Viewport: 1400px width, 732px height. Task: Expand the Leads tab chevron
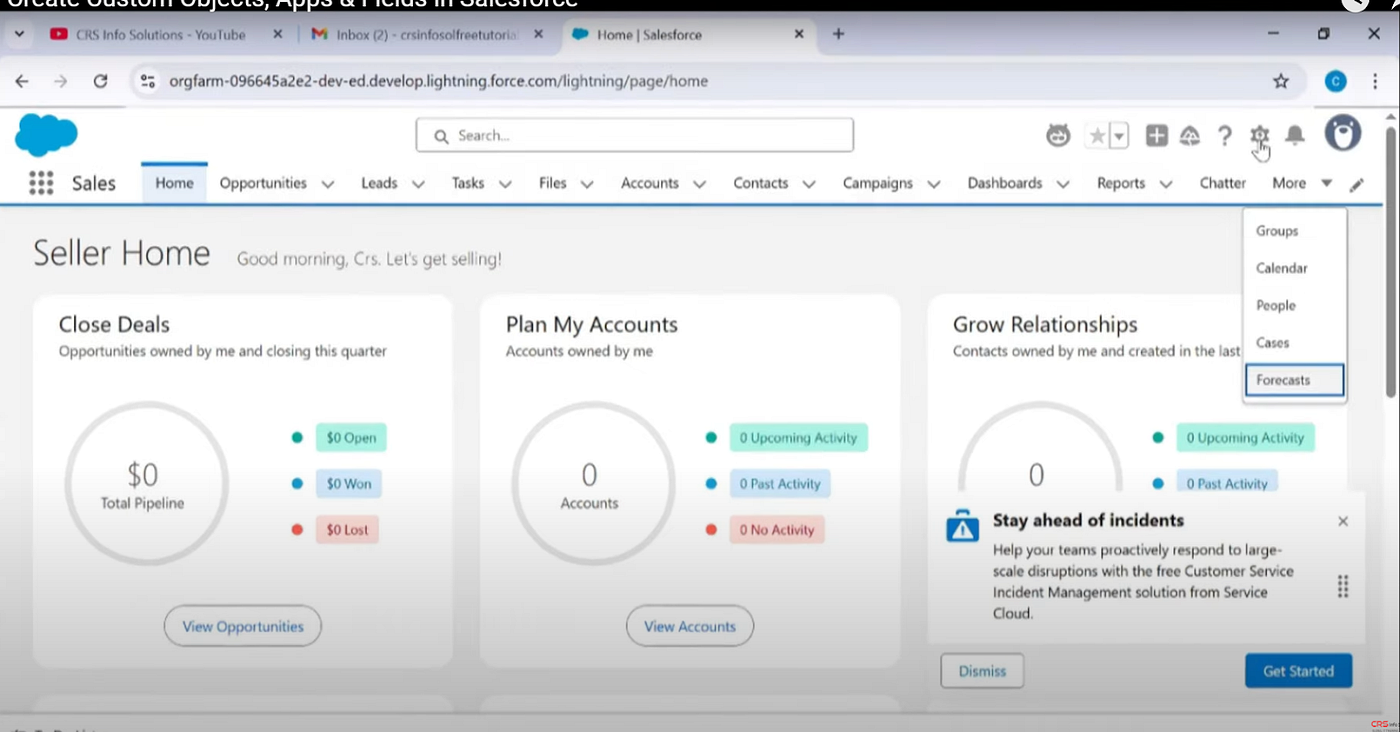[418, 184]
